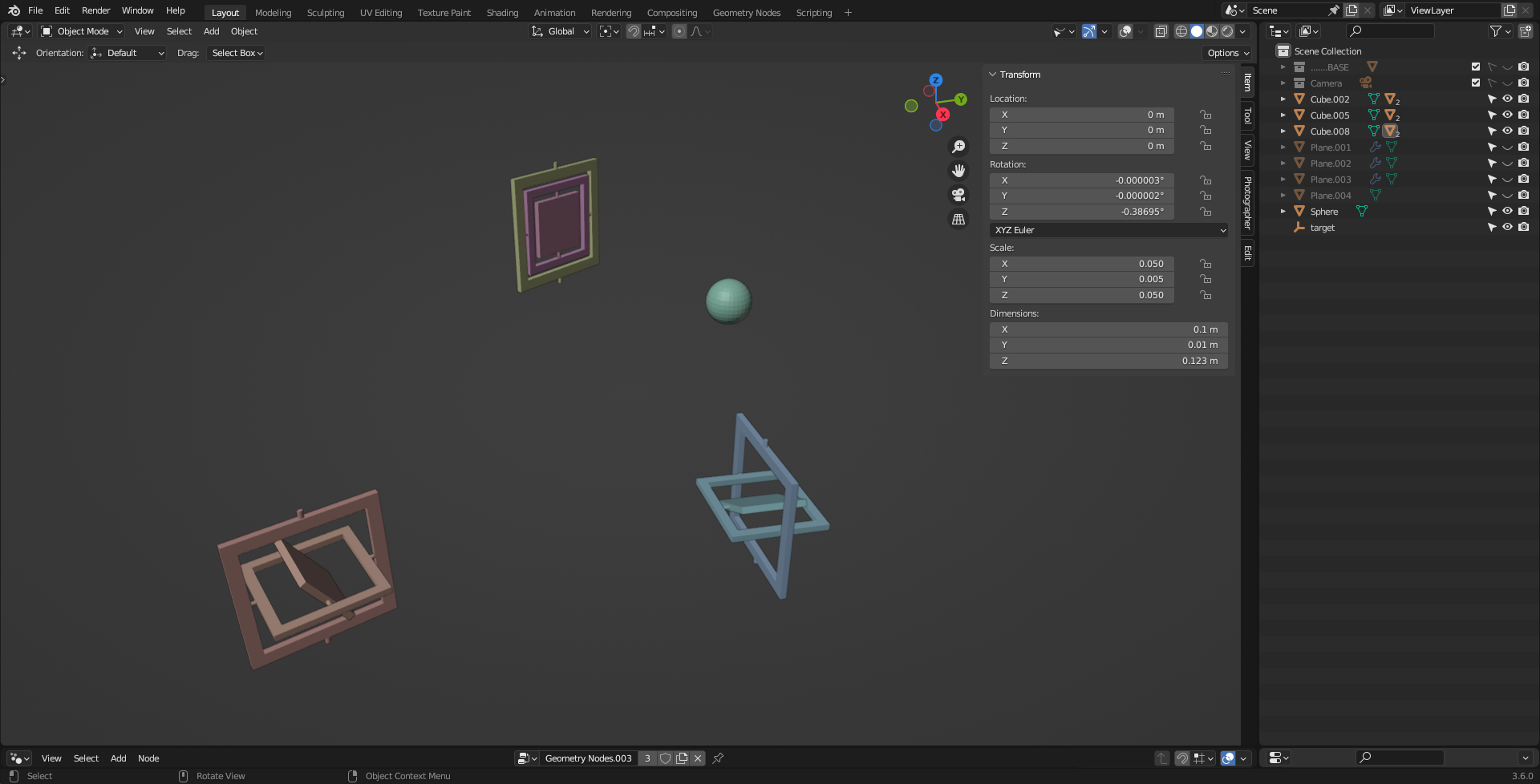Switch perspective/orthographic with grid gizmo
This screenshot has width=1540, height=784.
point(958,219)
